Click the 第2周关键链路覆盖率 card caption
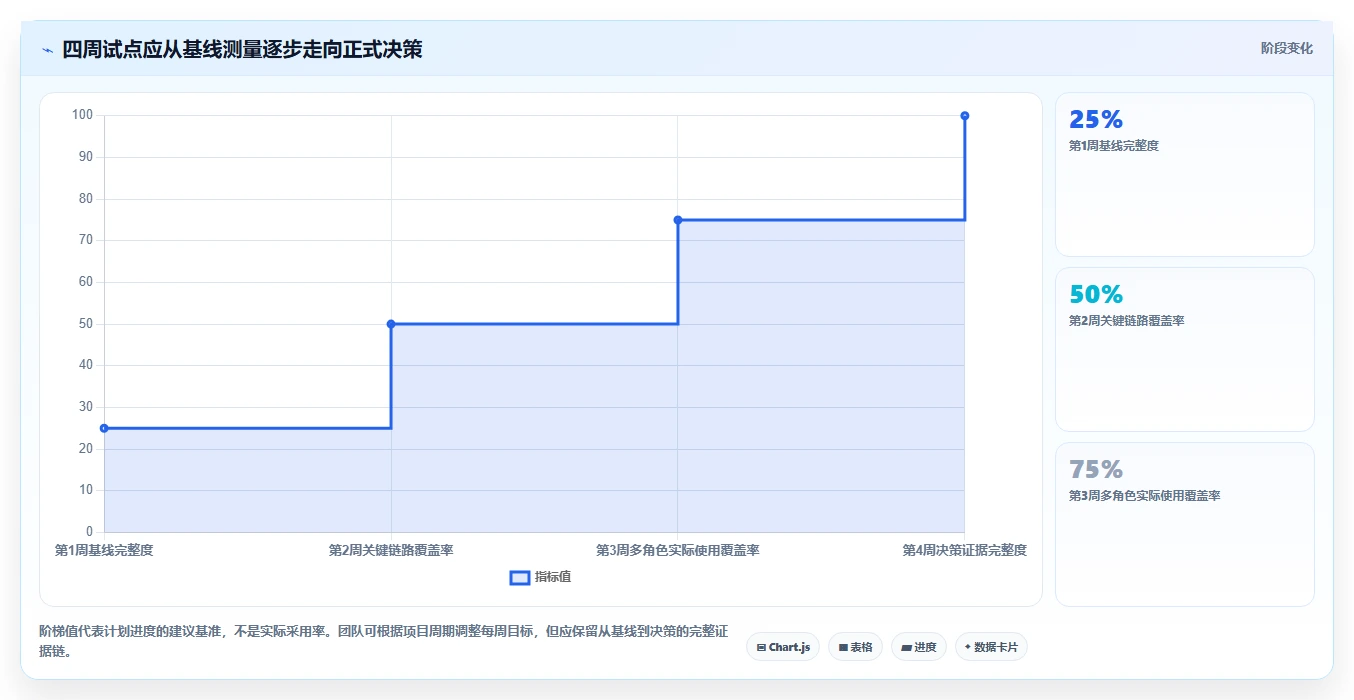 [1127, 321]
